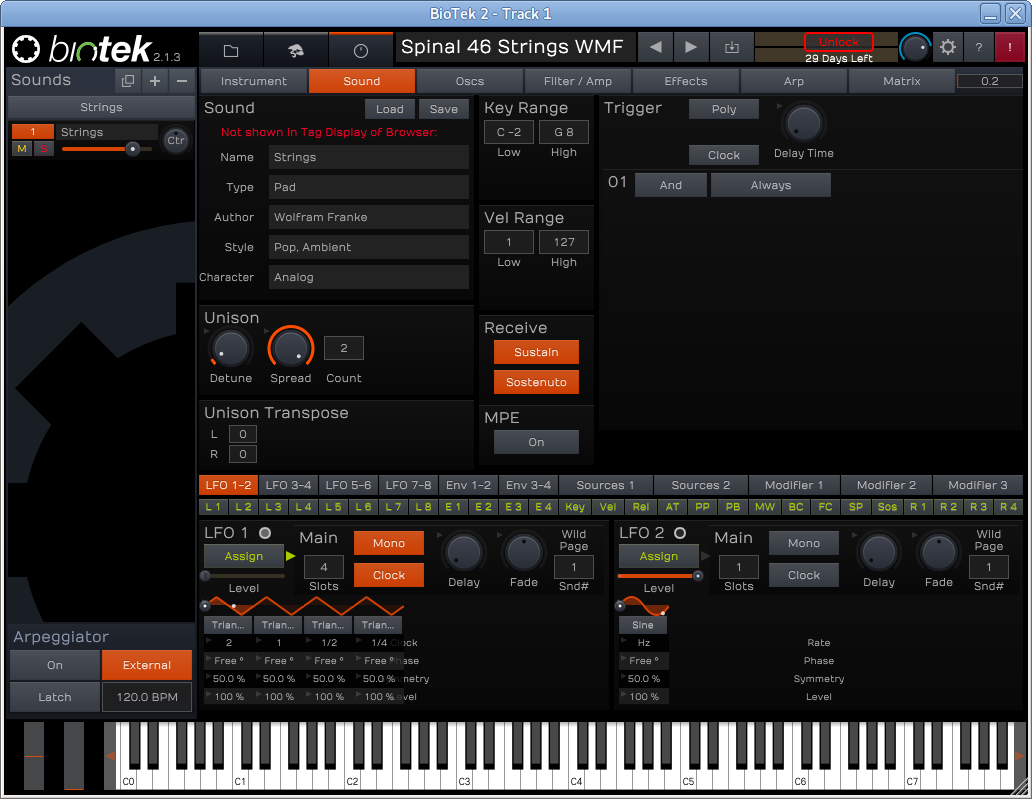Click the LFO 1 Fade knob
This screenshot has width=1032, height=799.
(523, 552)
